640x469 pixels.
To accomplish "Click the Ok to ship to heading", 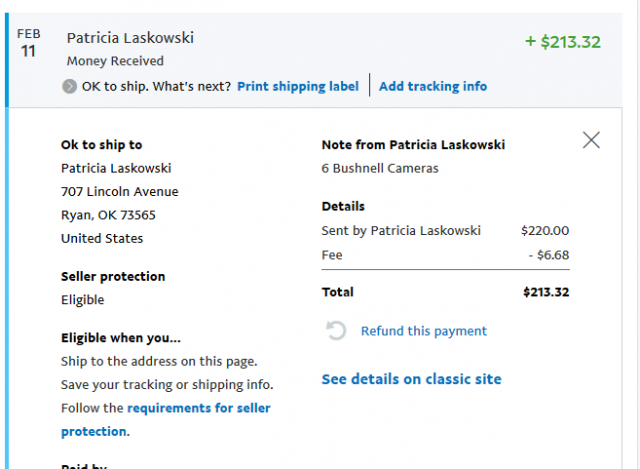I will [x=102, y=145].
